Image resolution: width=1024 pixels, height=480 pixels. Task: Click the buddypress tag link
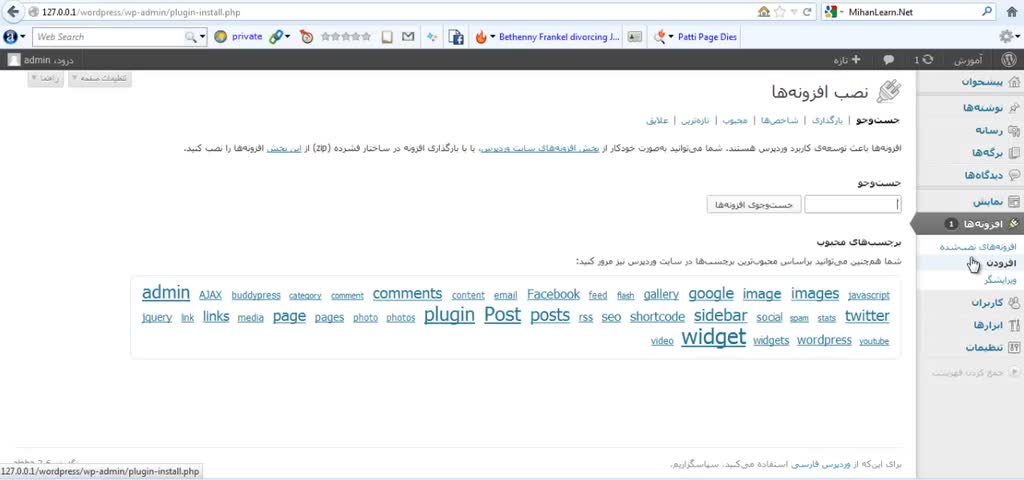click(x=255, y=295)
